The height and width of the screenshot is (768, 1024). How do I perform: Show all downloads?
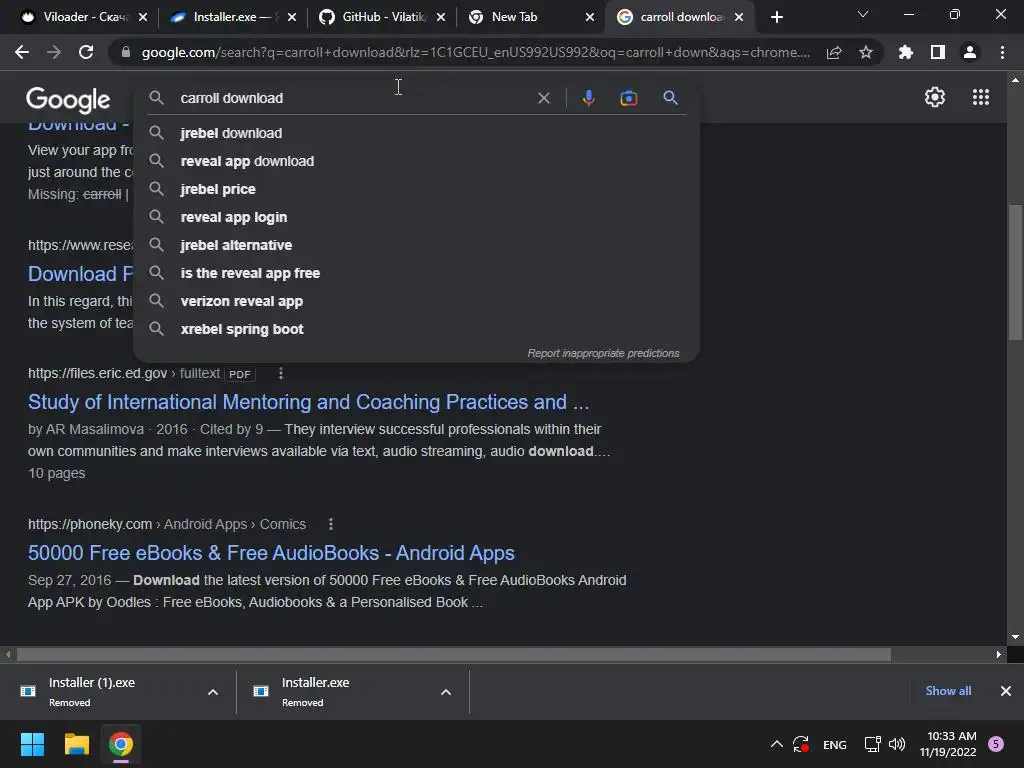[x=948, y=691]
